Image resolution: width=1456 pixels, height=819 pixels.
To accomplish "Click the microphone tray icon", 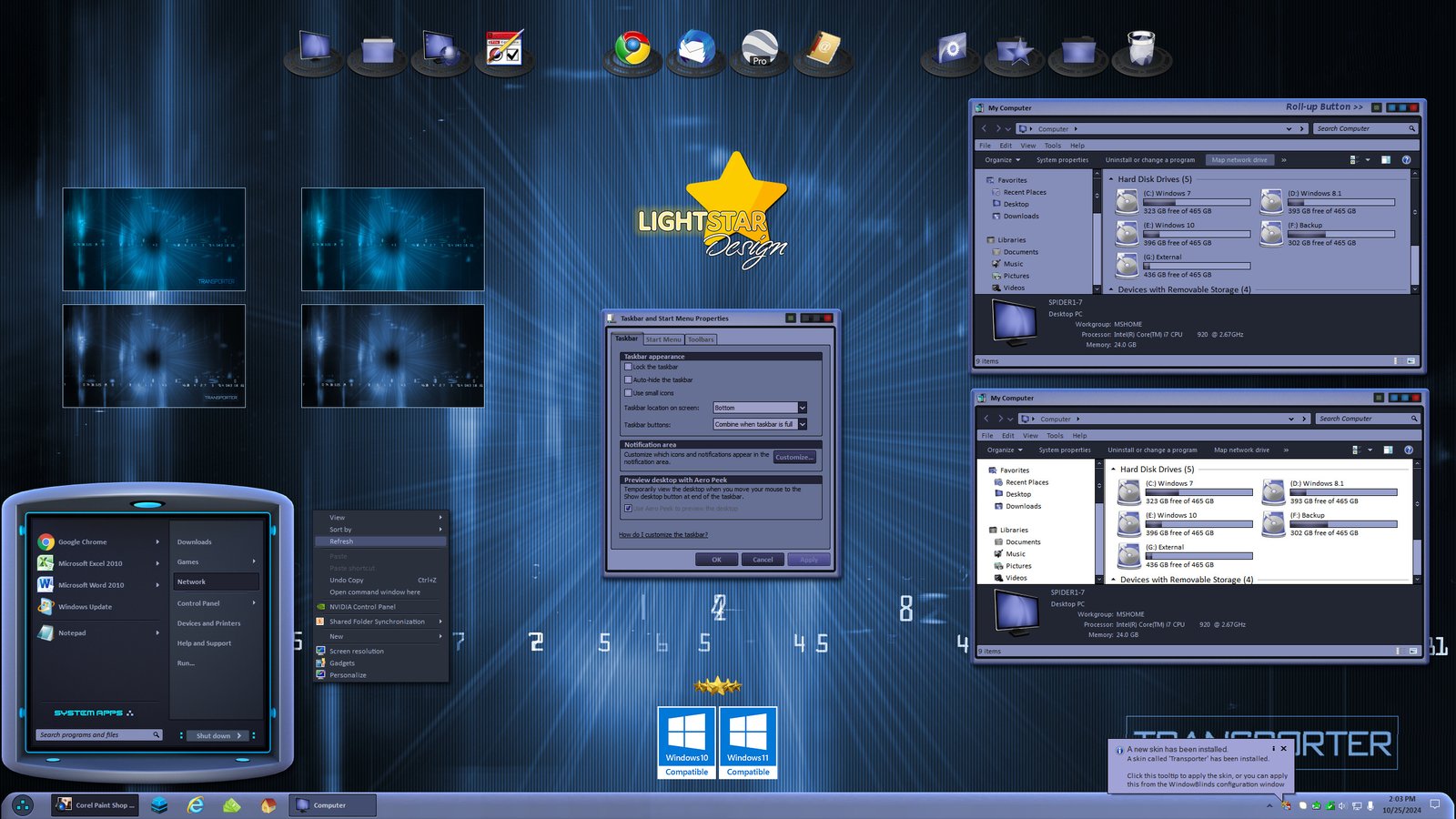I will click(1370, 805).
